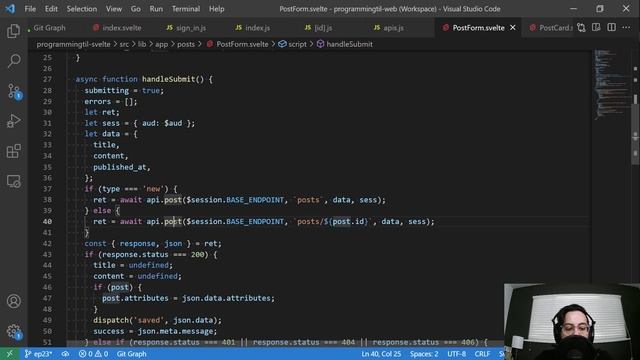This screenshot has width=640, height=360.
Task: Open the Run menu
Action: (x=156, y=9)
